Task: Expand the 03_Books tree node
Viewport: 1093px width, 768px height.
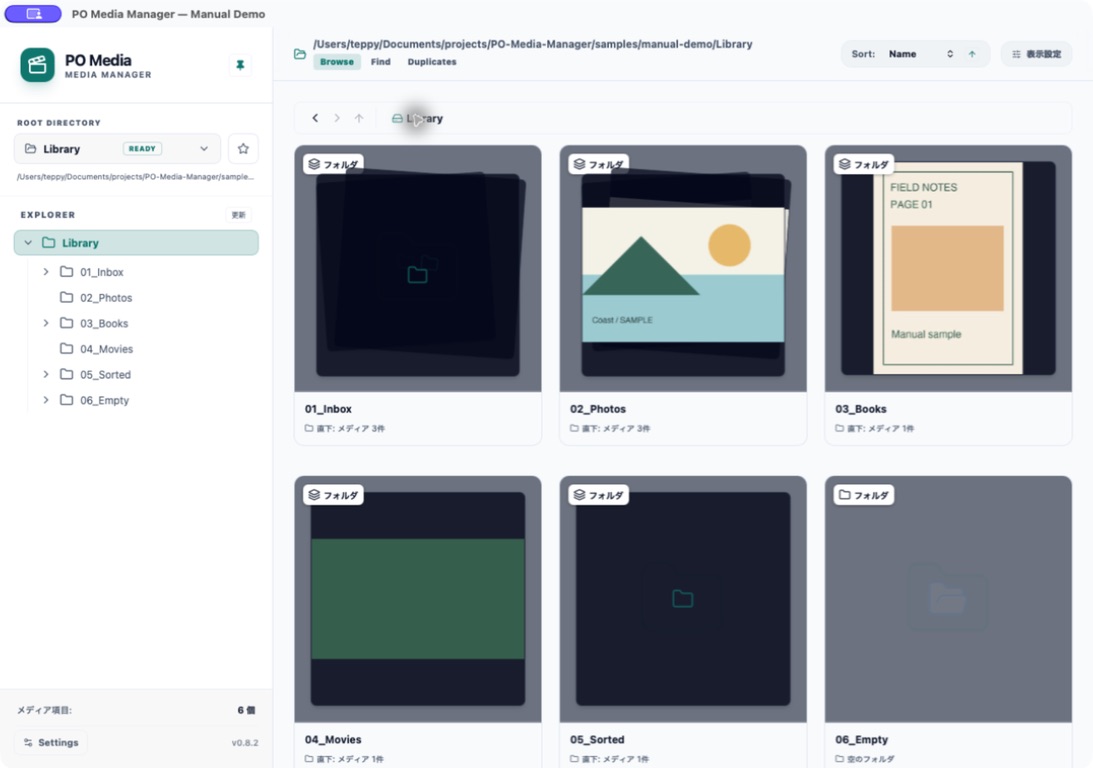Action: pos(46,323)
